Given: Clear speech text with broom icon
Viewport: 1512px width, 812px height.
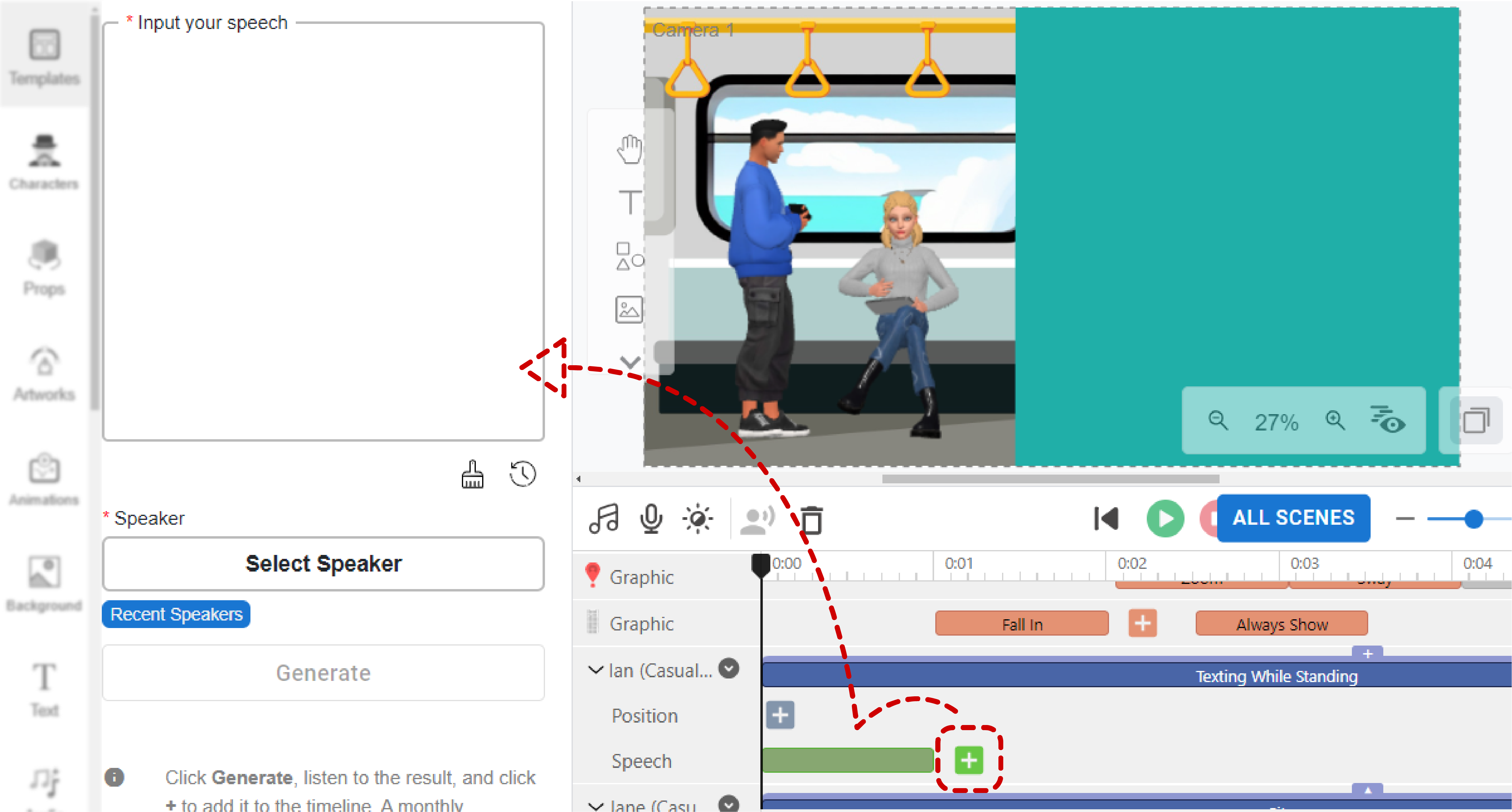Looking at the screenshot, I should pyautogui.click(x=472, y=474).
